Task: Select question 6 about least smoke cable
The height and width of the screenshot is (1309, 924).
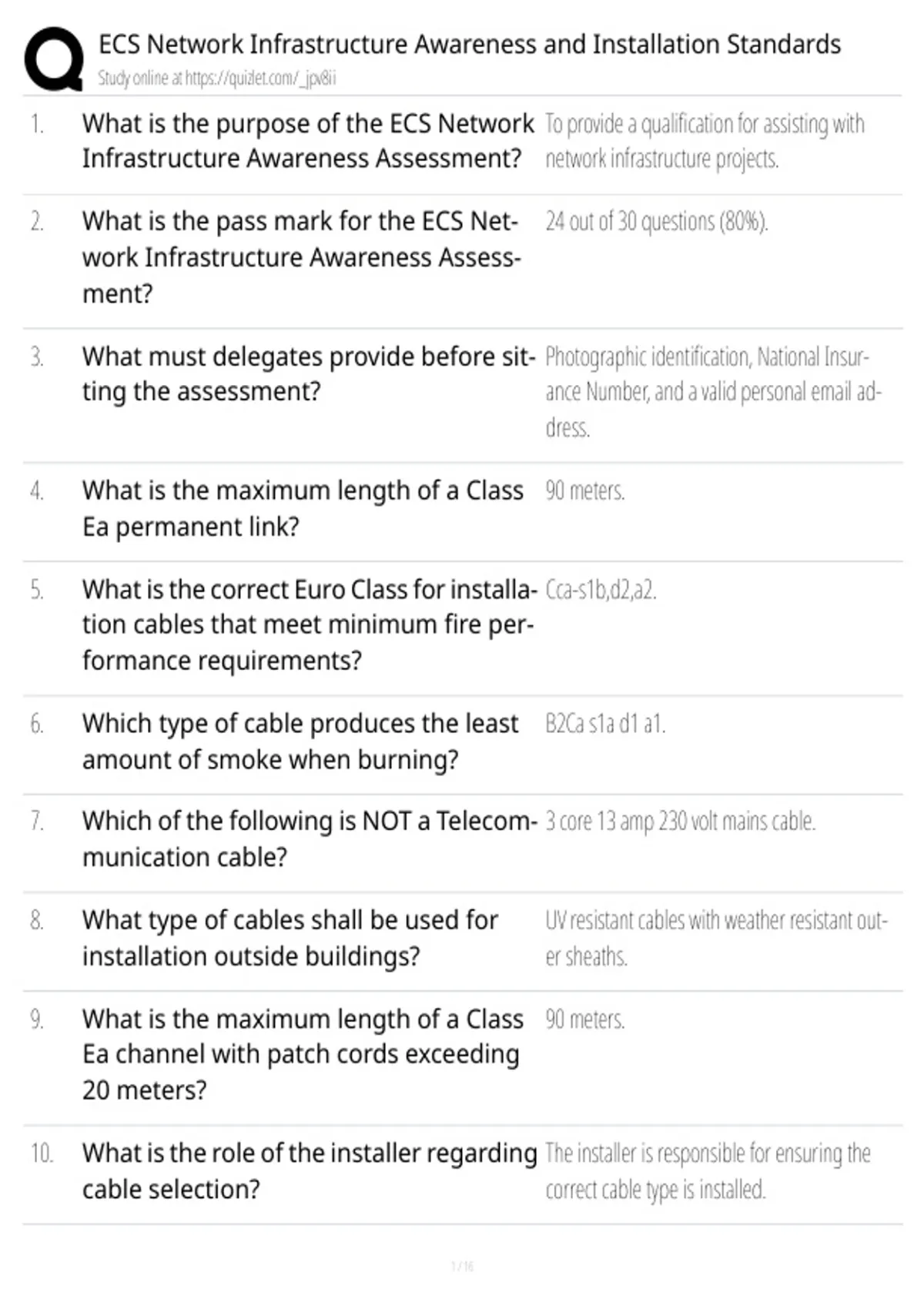Action: [300, 741]
